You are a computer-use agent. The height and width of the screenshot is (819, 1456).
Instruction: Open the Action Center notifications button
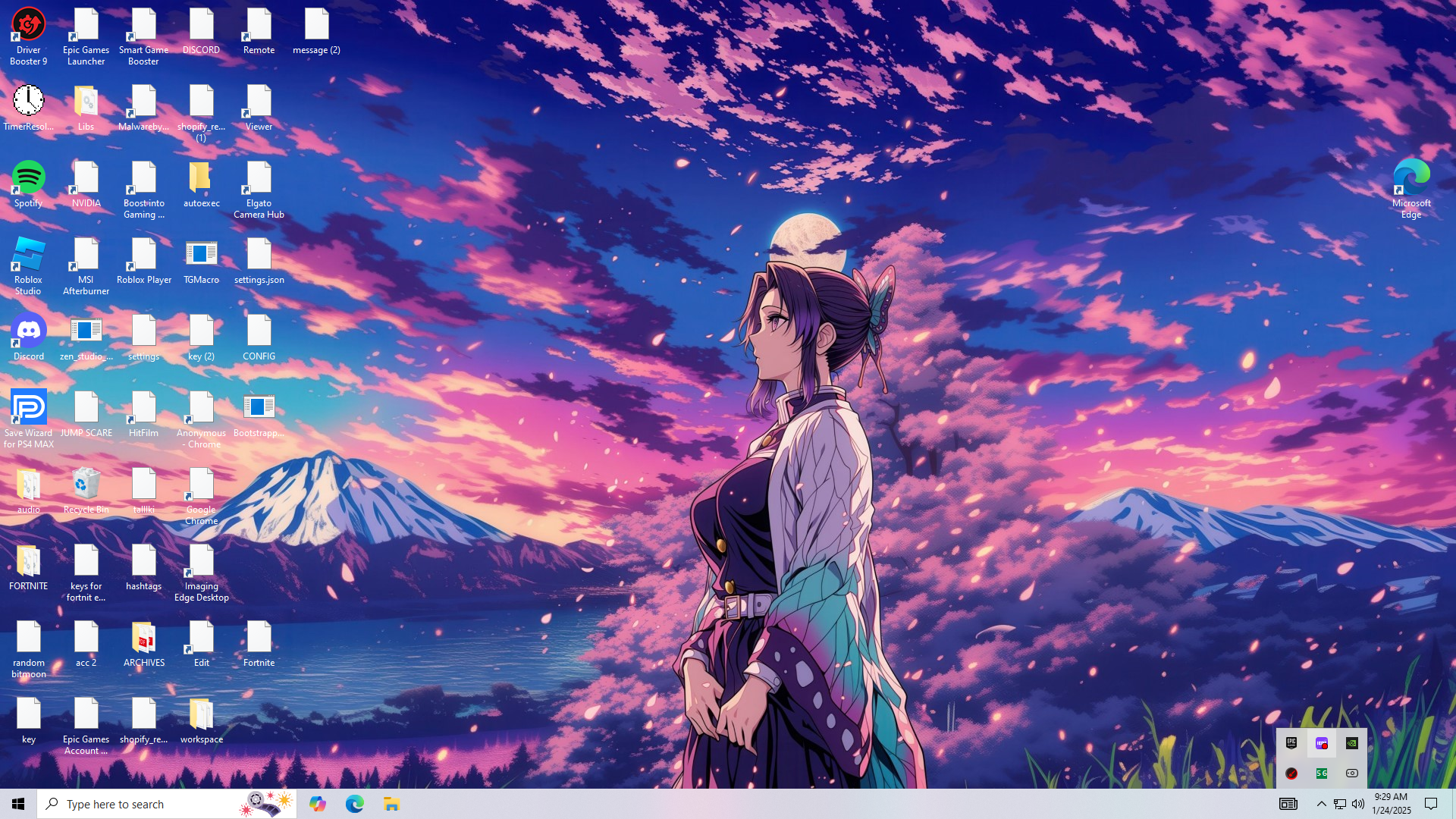tap(1431, 804)
